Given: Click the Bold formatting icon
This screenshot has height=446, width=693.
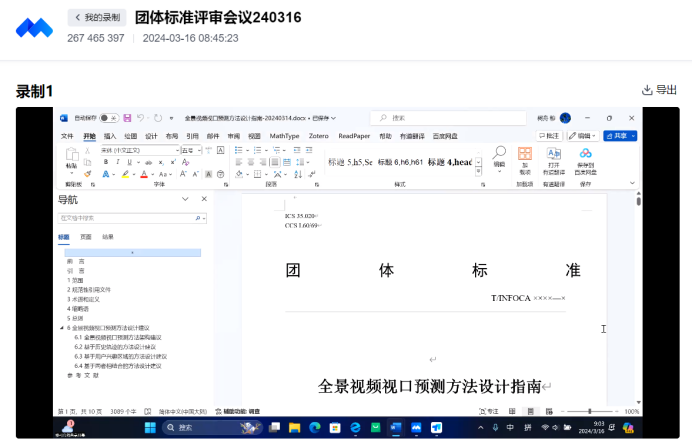Looking at the screenshot, I should click(x=104, y=162).
